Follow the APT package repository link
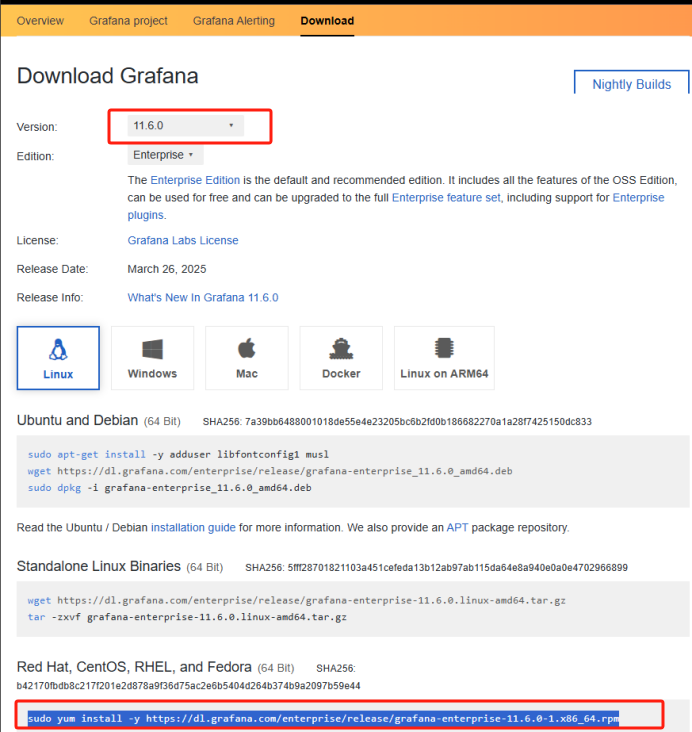Viewport: 692px width, 732px height. coord(457,528)
